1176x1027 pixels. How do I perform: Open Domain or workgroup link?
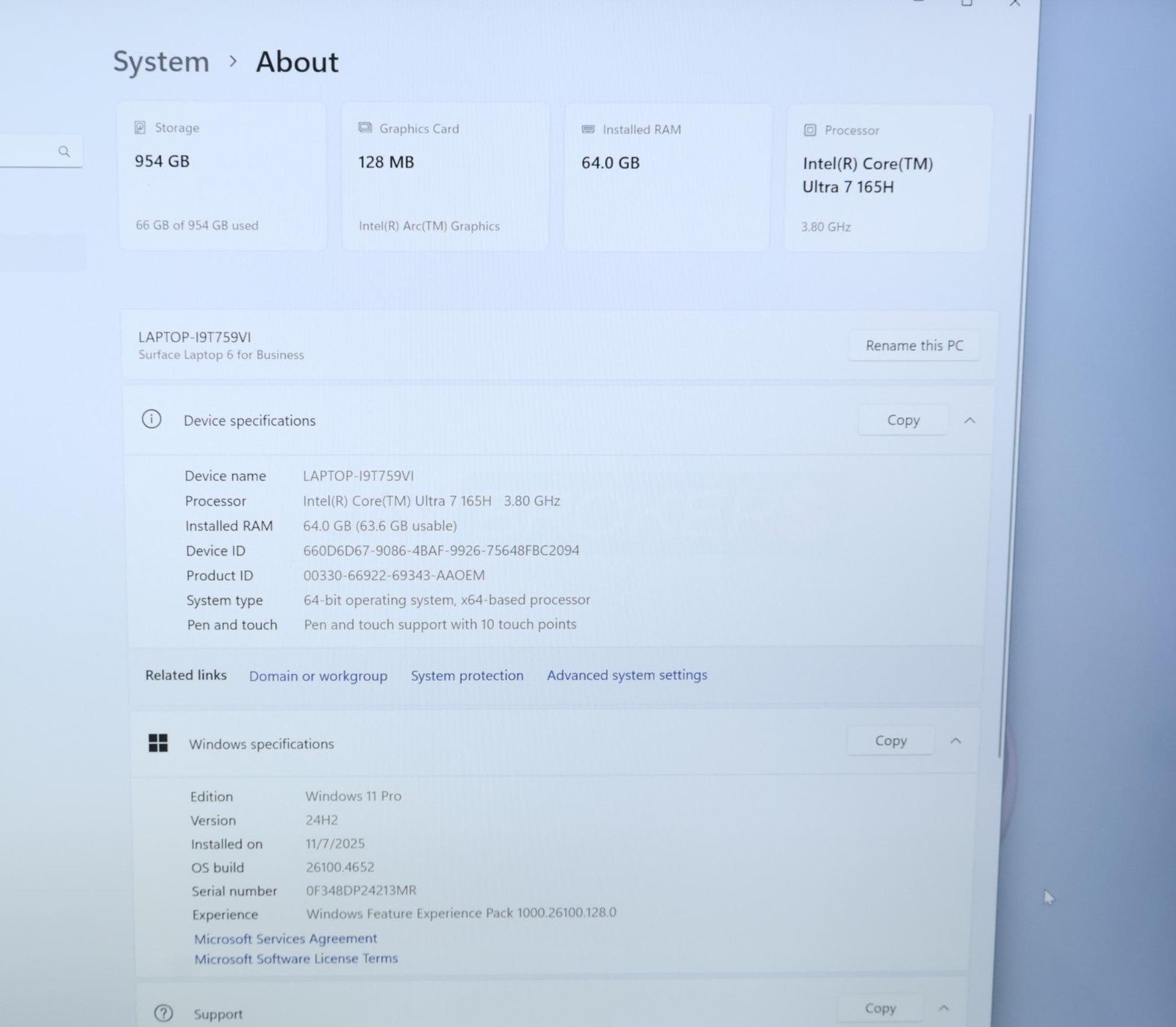pyautogui.click(x=318, y=676)
